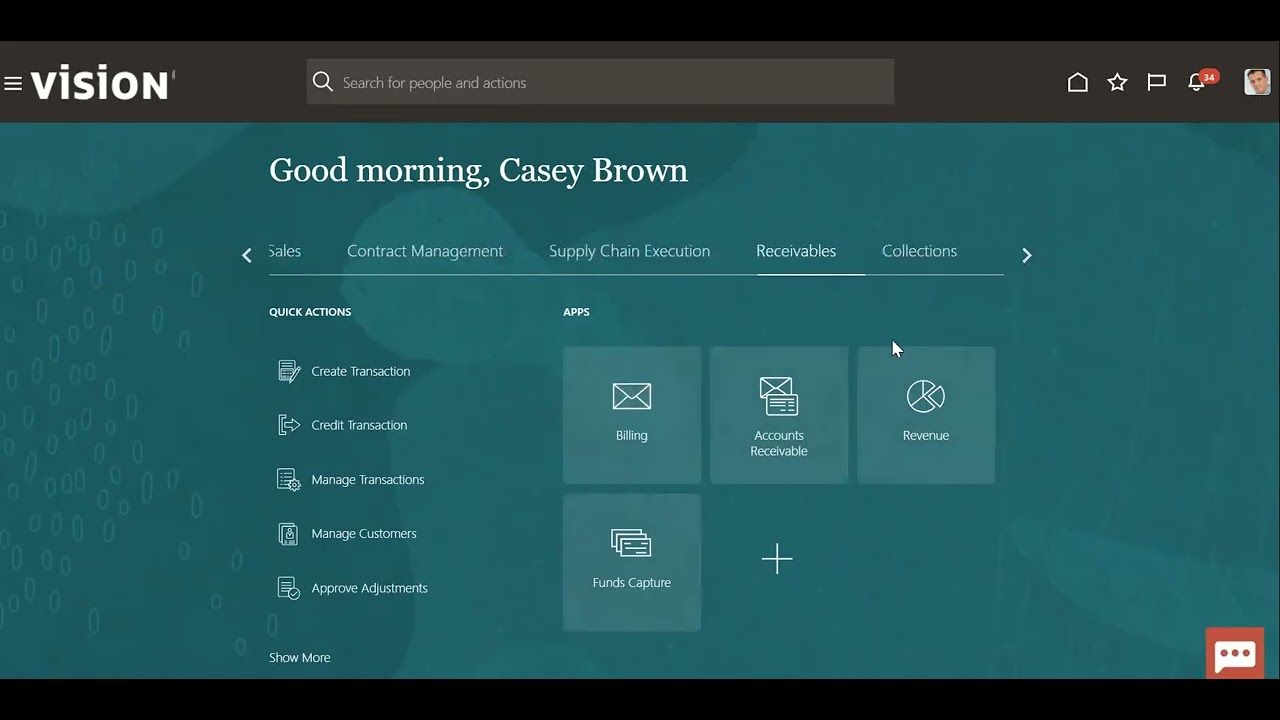Click Show More quick actions
1280x720 pixels.
click(x=299, y=658)
